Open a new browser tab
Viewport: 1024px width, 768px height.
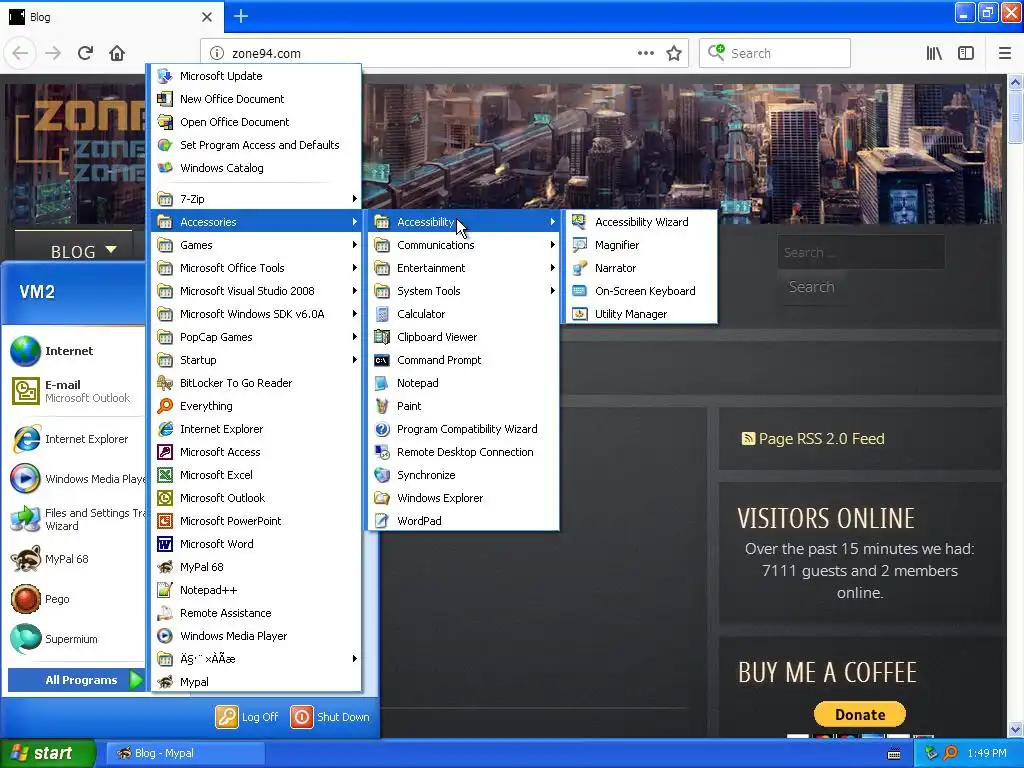(x=240, y=16)
